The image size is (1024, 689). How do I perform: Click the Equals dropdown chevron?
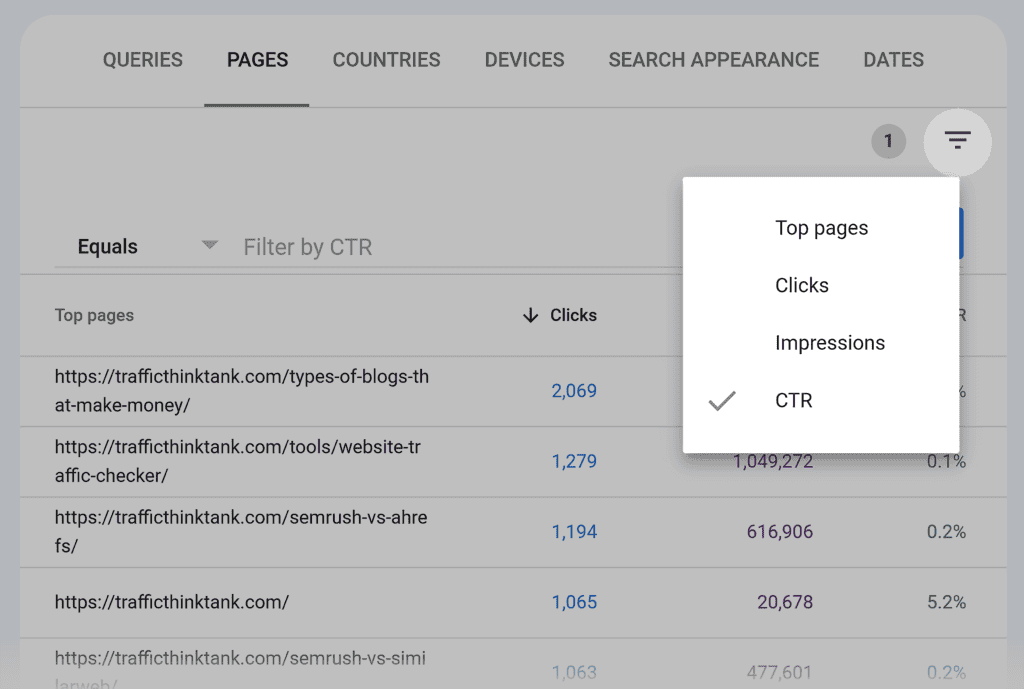[x=209, y=245]
